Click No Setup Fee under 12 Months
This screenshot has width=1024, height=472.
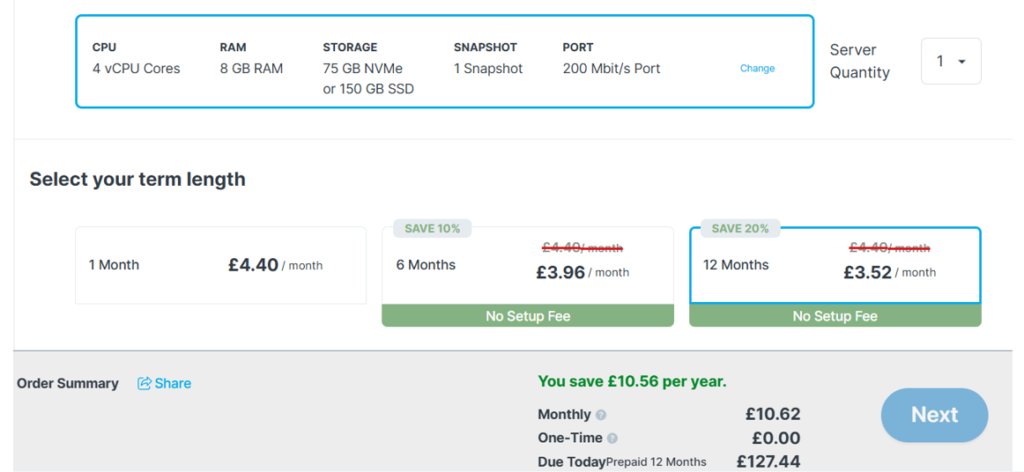834,316
